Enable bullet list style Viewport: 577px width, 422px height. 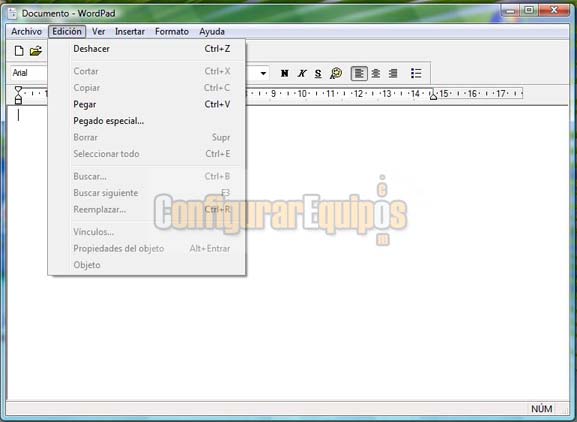(x=416, y=73)
